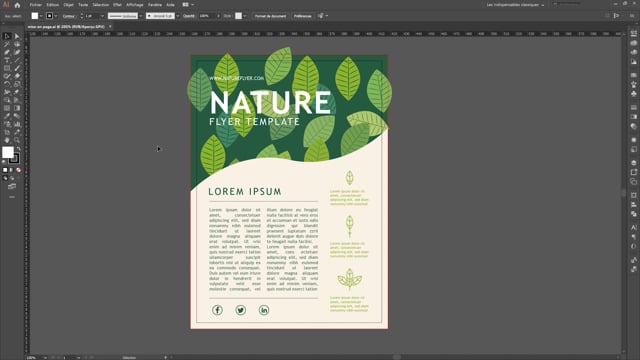The width and height of the screenshot is (640, 360).
Task: Select the Perspective Grid tool
Action: pos(17,100)
